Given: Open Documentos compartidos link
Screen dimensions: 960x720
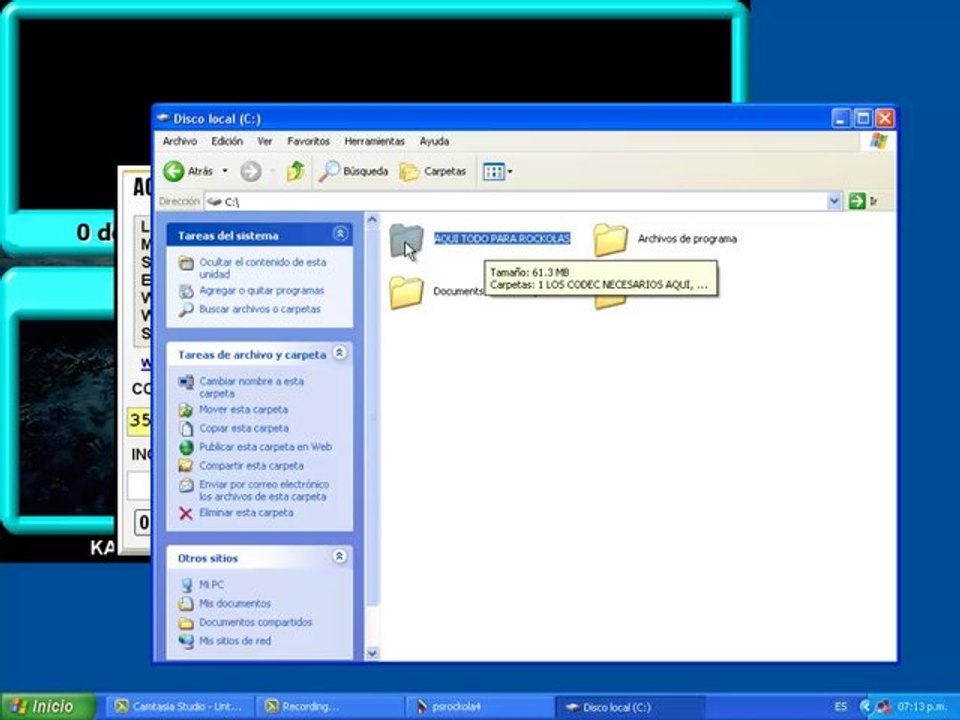Looking at the screenshot, I should pyautogui.click(x=255, y=622).
